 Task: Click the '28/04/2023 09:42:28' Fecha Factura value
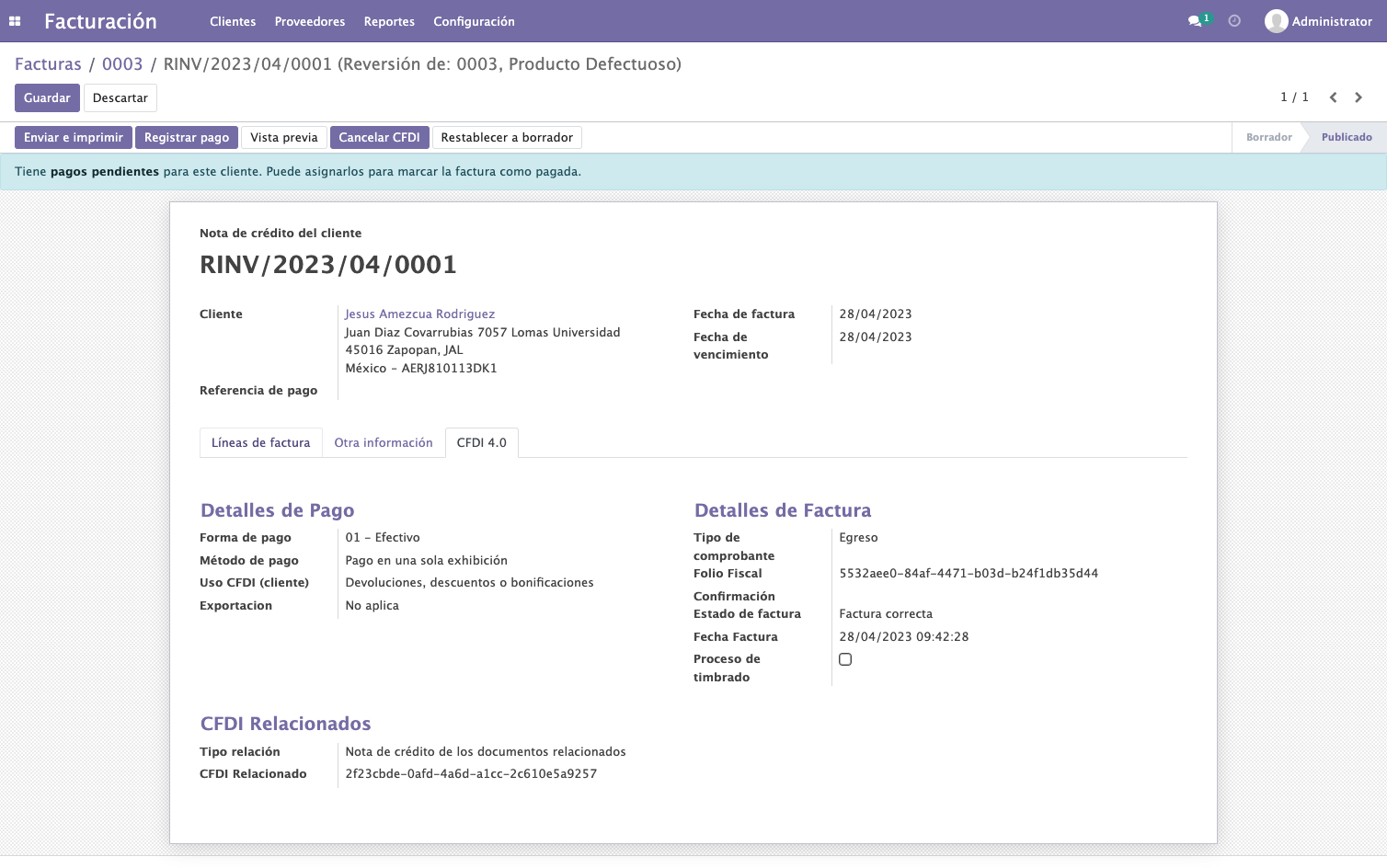pyautogui.click(x=904, y=637)
